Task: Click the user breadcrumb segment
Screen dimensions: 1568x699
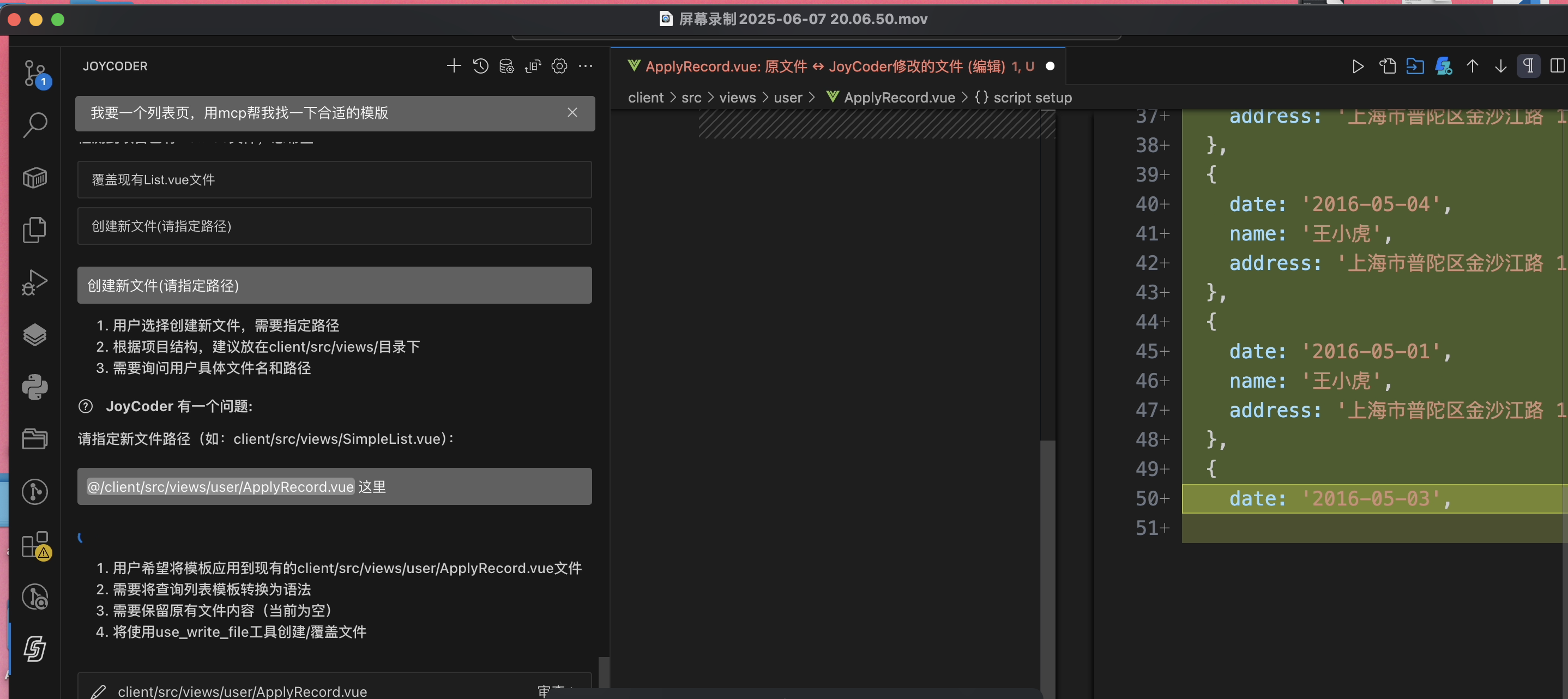Action: tap(788, 98)
